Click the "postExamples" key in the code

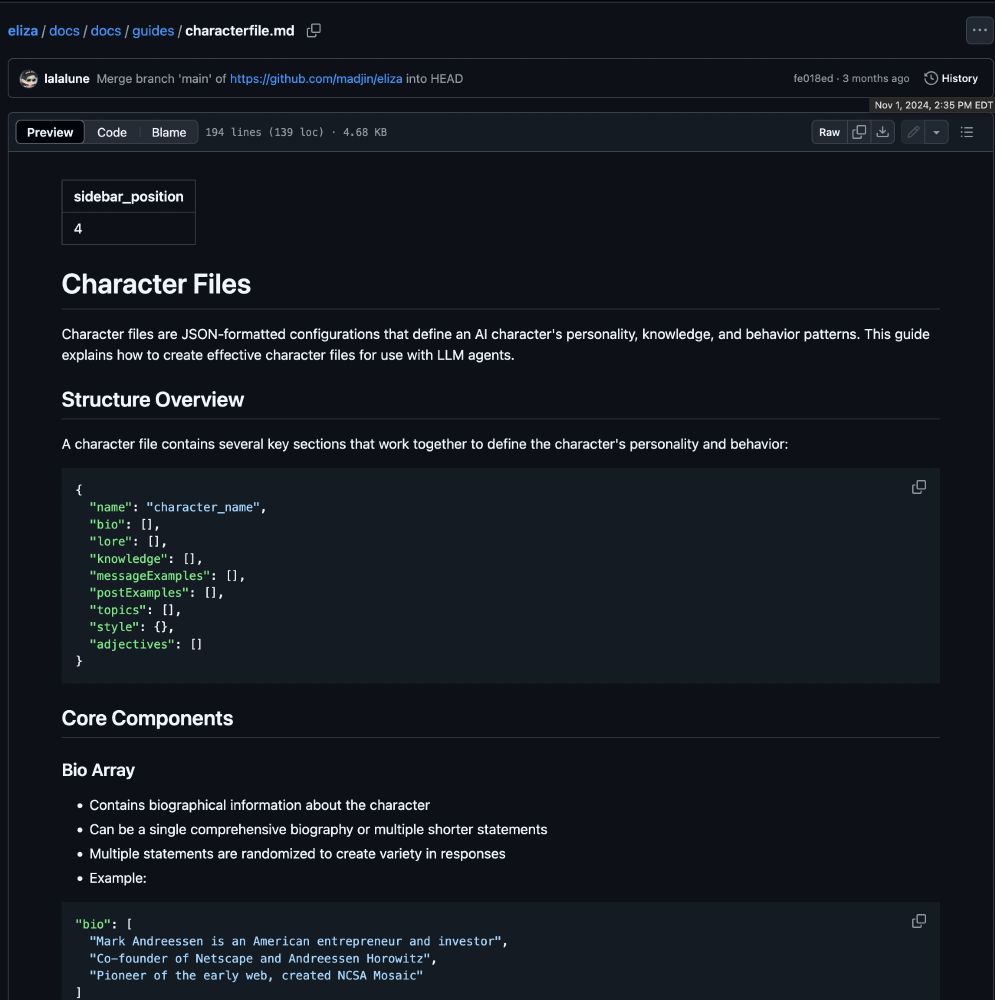pos(138,592)
